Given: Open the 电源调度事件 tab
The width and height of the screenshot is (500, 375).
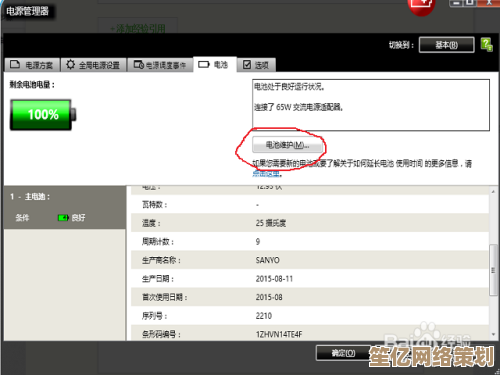Looking at the screenshot, I should (x=160, y=65).
